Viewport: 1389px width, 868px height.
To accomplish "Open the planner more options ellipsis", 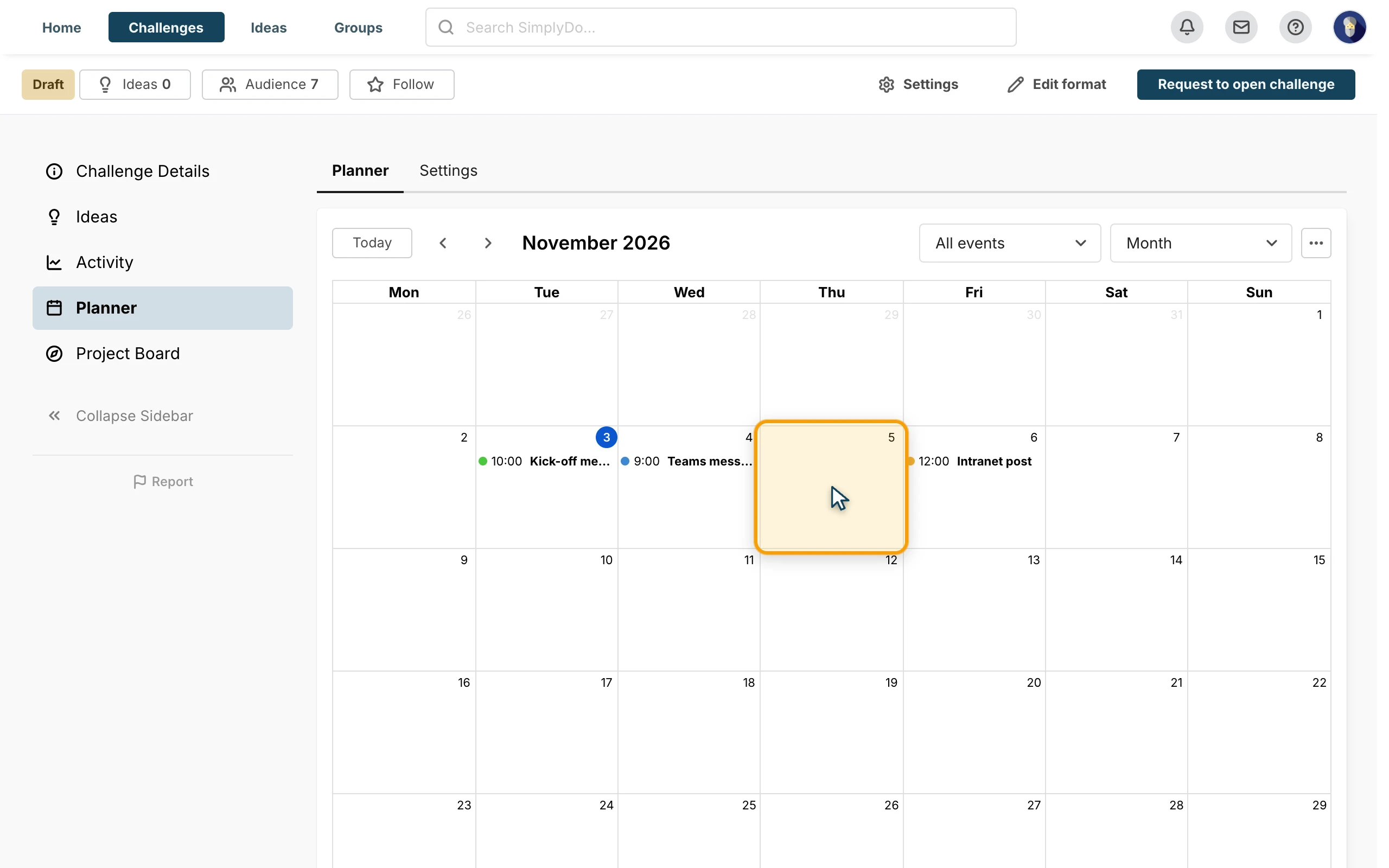I will [x=1316, y=244].
